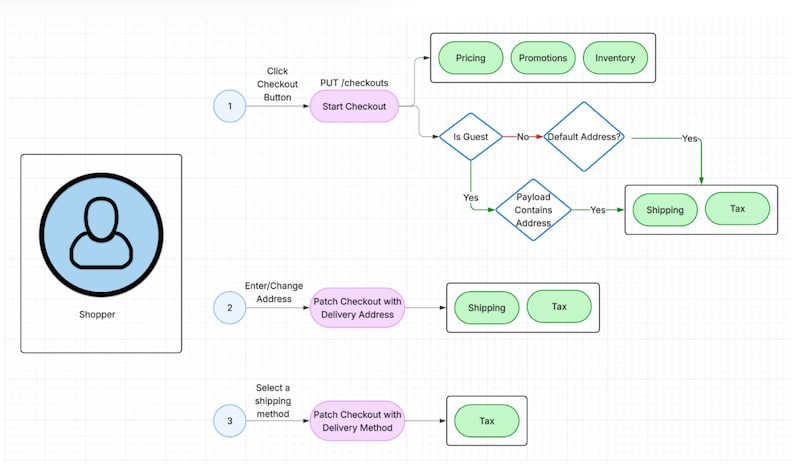Select the Promotions node
This screenshot has height=466, width=800.
pyautogui.click(x=543, y=58)
